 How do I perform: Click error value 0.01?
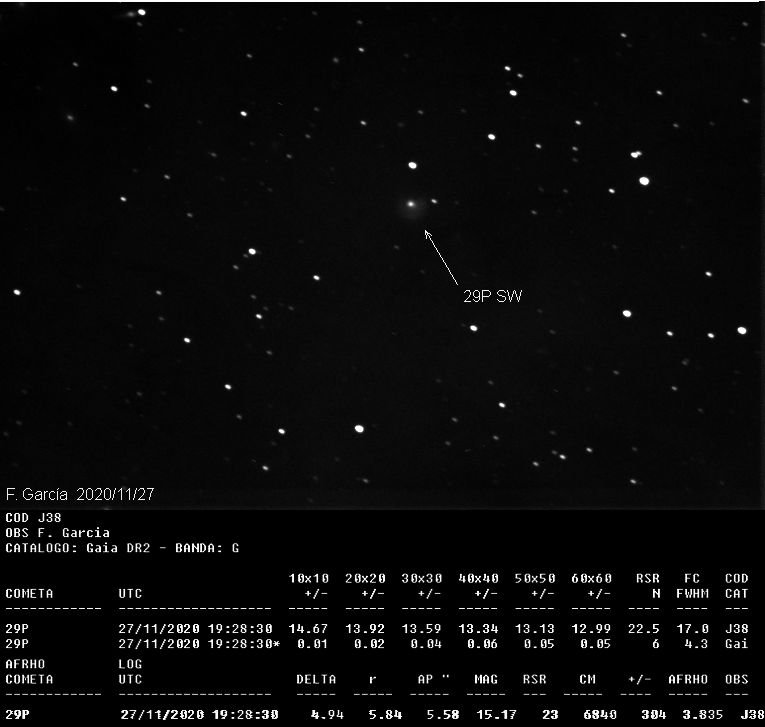pos(313,644)
